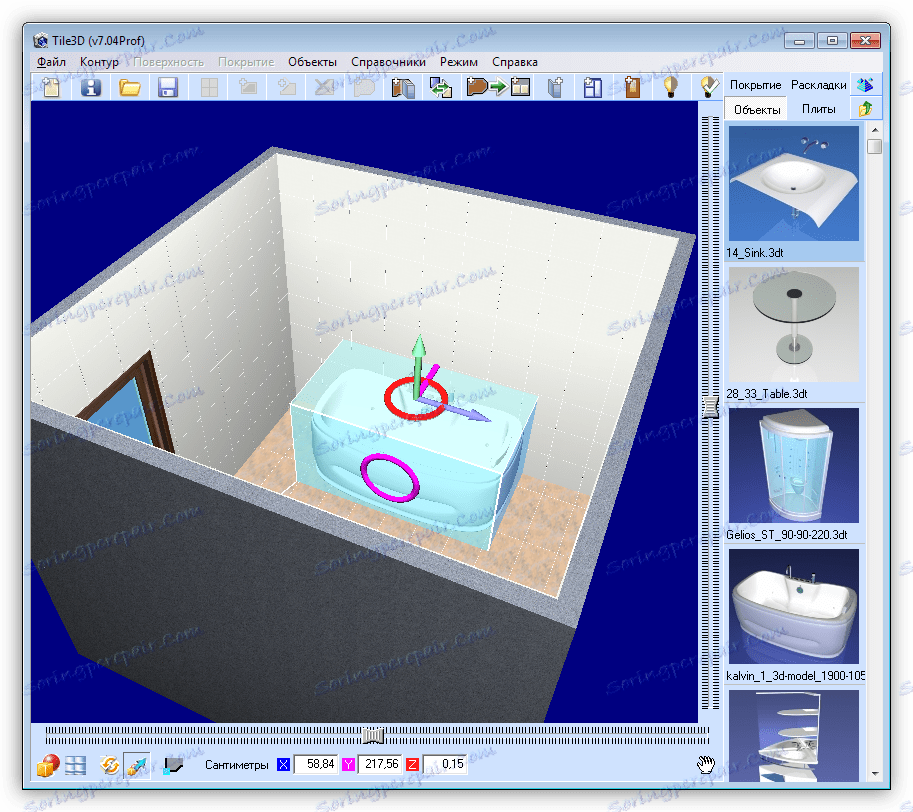This screenshot has width=913, height=812.
Task: Click the blue tile grid icon
Action: pyautogui.click(x=76, y=765)
